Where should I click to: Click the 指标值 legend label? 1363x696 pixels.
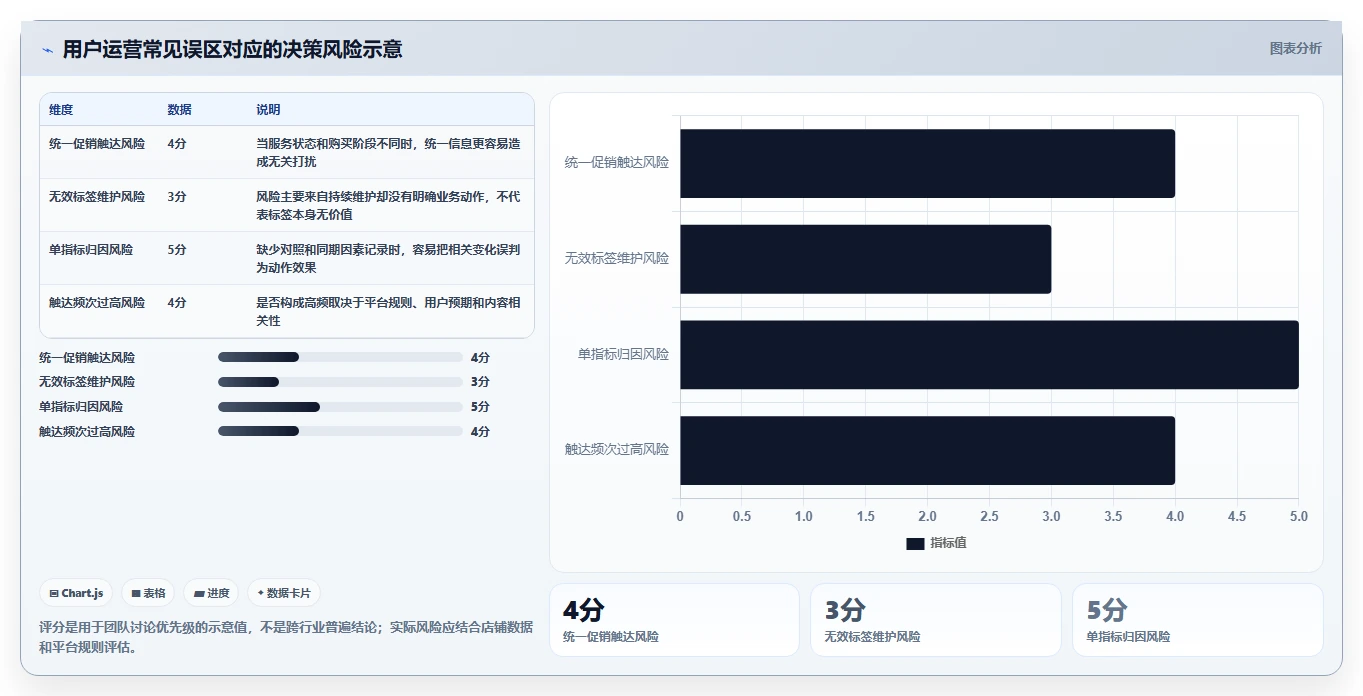948,543
